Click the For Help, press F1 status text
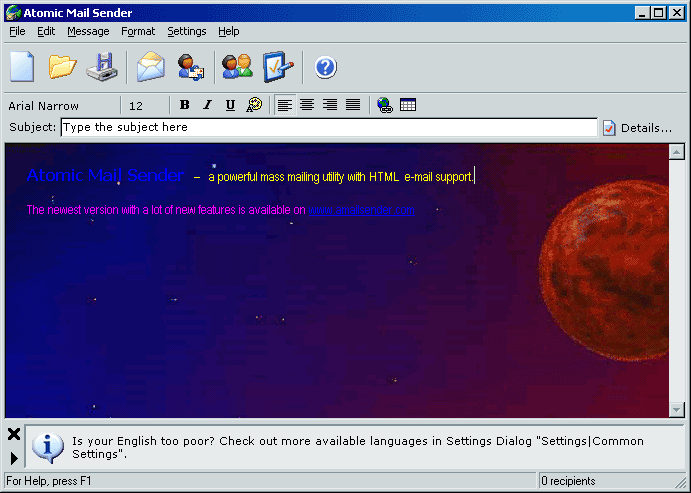Image resolution: width=691 pixels, height=493 pixels. tap(48, 481)
